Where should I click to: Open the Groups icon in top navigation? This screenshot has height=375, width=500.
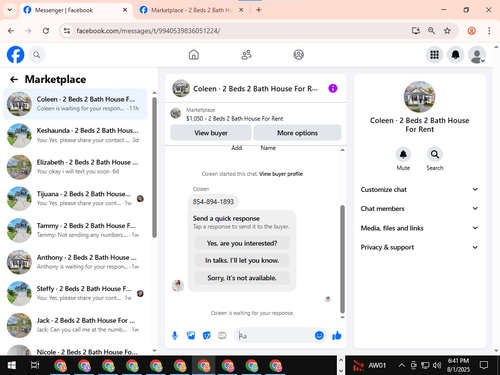[298, 55]
